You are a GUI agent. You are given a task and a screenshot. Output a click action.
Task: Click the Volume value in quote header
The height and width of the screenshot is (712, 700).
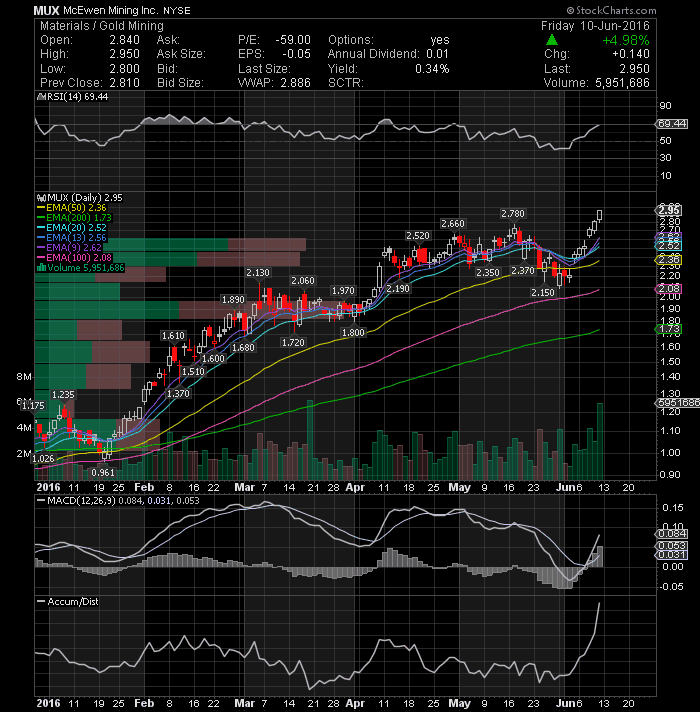[x=622, y=83]
